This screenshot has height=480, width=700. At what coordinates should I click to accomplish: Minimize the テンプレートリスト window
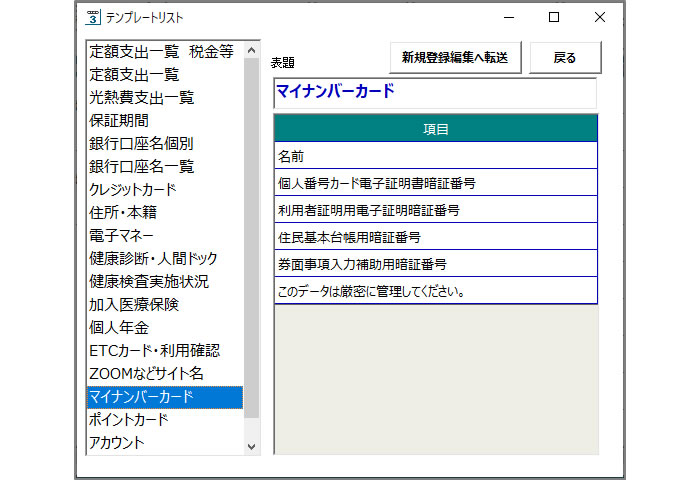[x=509, y=17]
